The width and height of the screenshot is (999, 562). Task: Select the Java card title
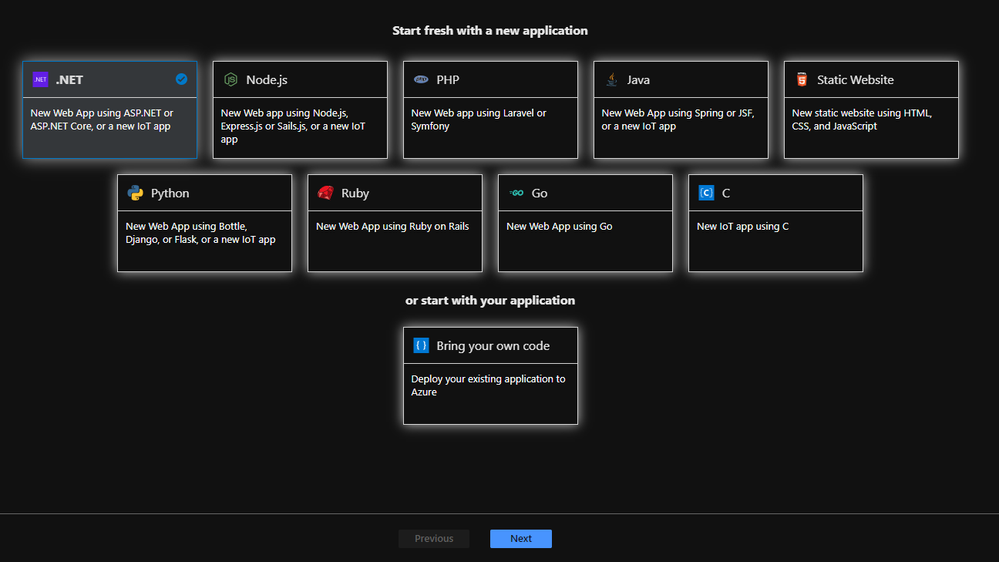638,80
